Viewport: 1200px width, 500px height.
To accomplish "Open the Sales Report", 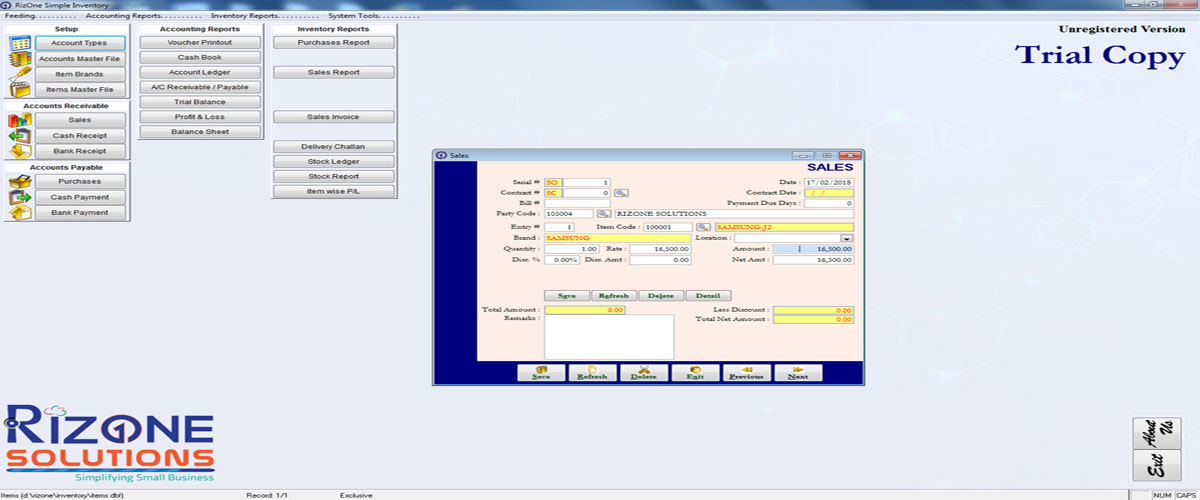I will point(334,72).
